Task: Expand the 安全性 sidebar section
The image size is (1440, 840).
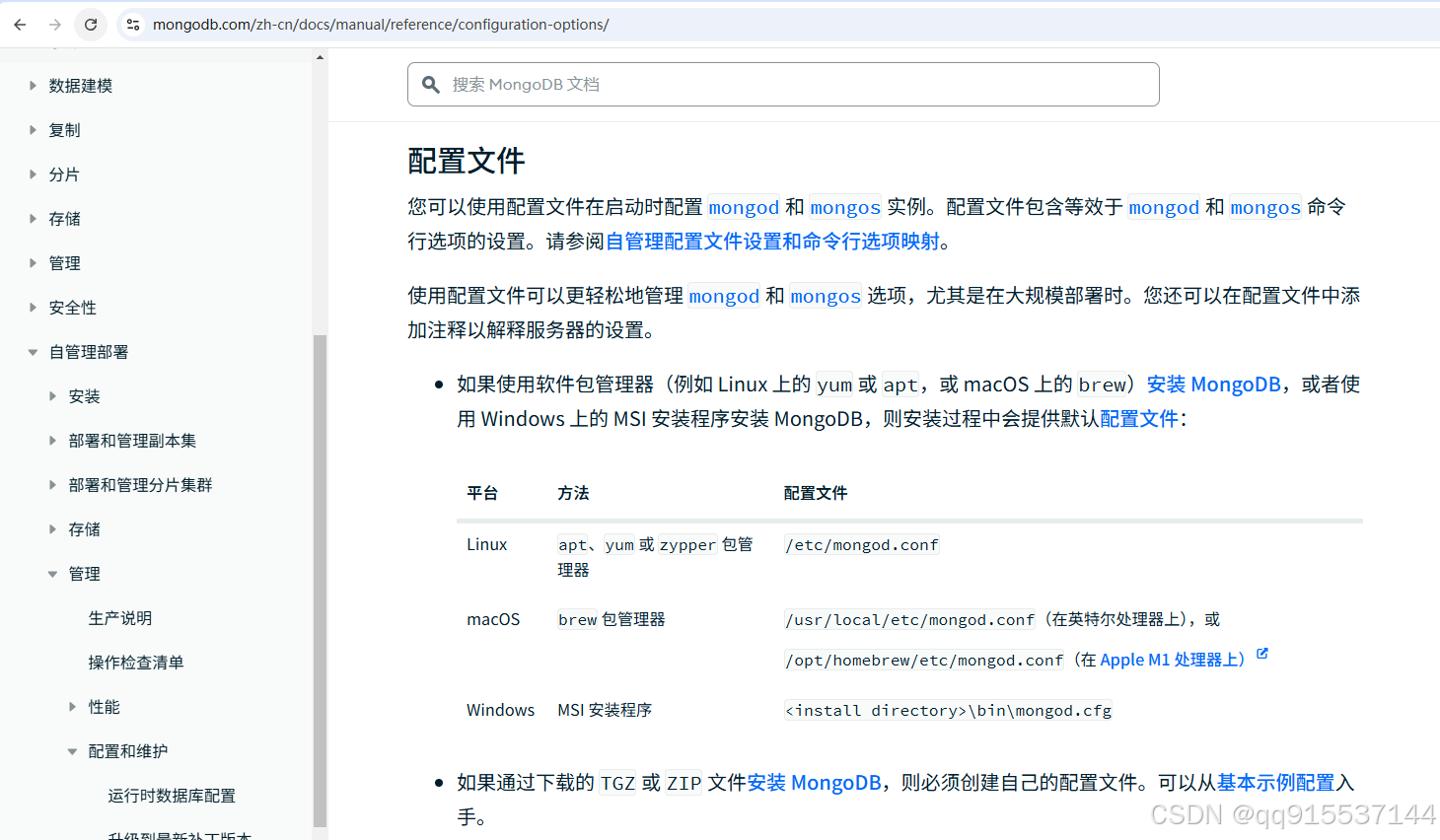Action: 33,308
